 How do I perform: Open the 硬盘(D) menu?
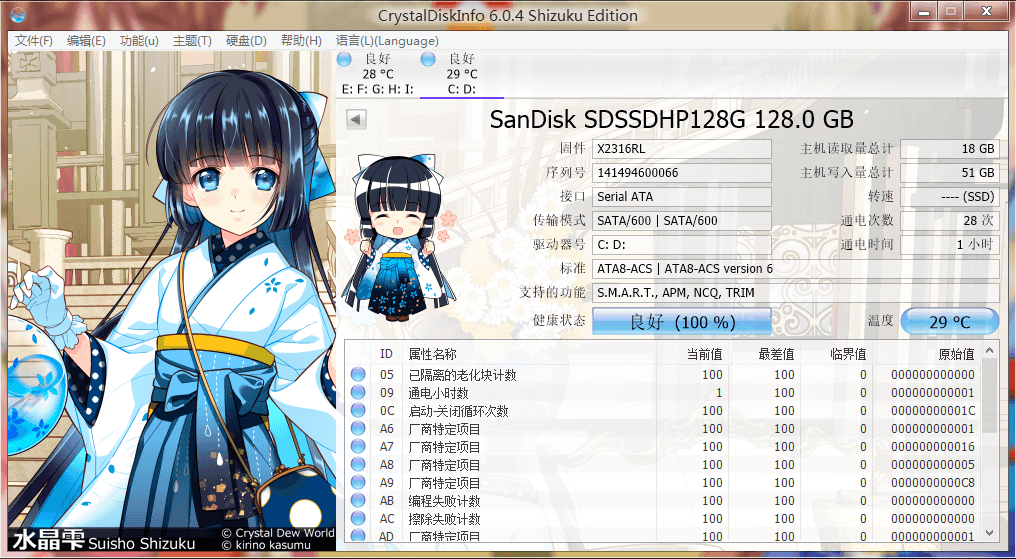(246, 41)
